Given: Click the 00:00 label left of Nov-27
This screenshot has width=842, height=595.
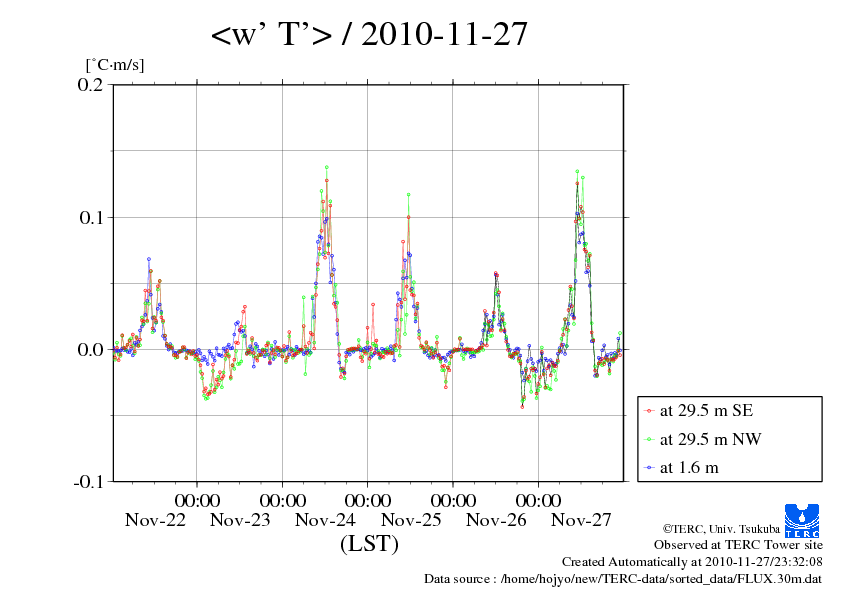Looking at the screenshot, I should (x=538, y=500).
